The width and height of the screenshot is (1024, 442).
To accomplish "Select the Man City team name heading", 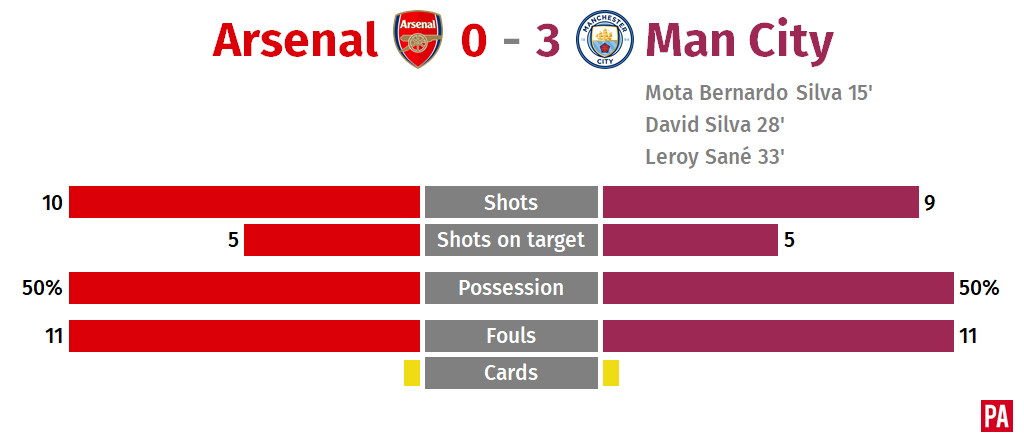I will tap(739, 42).
